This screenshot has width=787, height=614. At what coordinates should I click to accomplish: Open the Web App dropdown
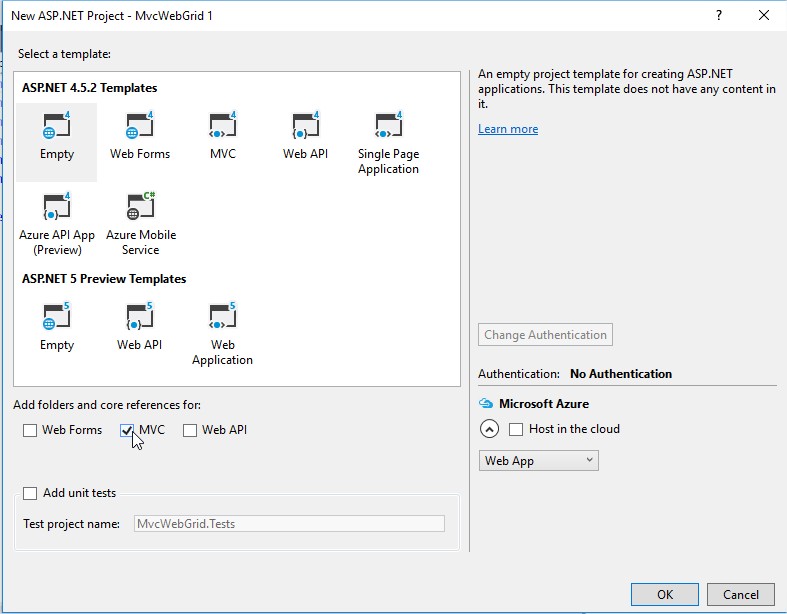539,460
